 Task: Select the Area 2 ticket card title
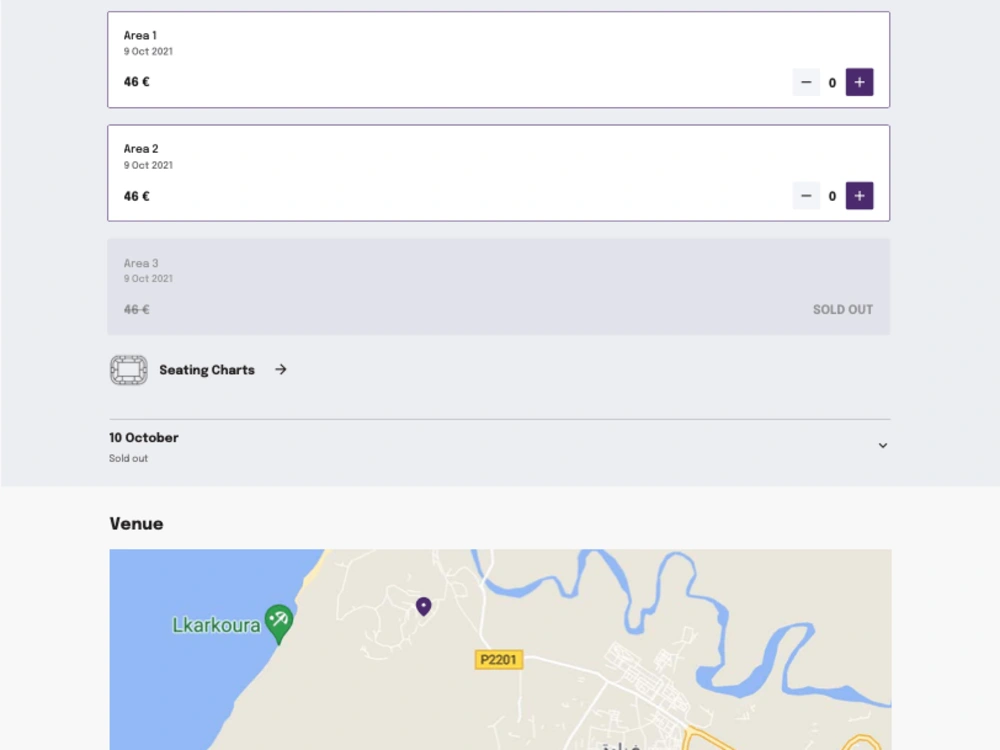click(x=141, y=149)
